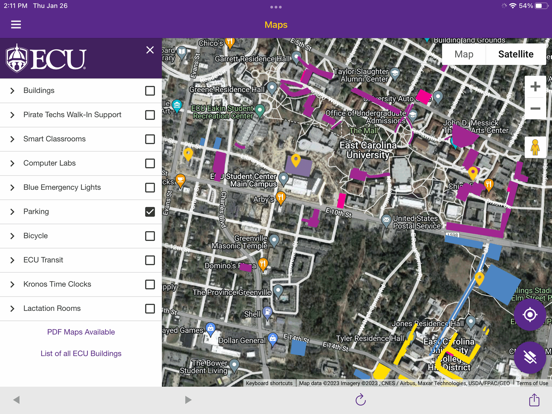Open List of all ECU Buildings
The width and height of the screenshot is (552, 414).
pos(81,353)
